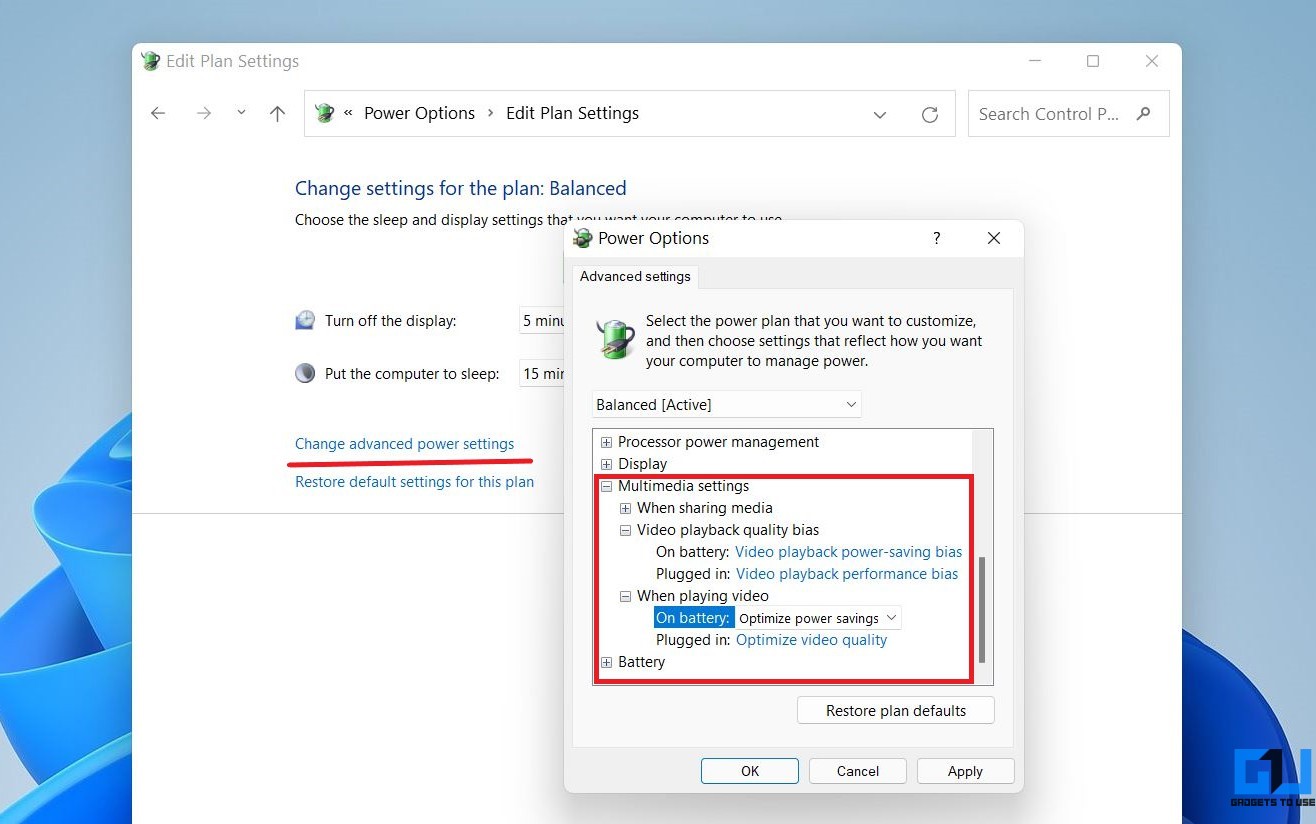Click the Help question mark in Power Options

coord(936,238)
